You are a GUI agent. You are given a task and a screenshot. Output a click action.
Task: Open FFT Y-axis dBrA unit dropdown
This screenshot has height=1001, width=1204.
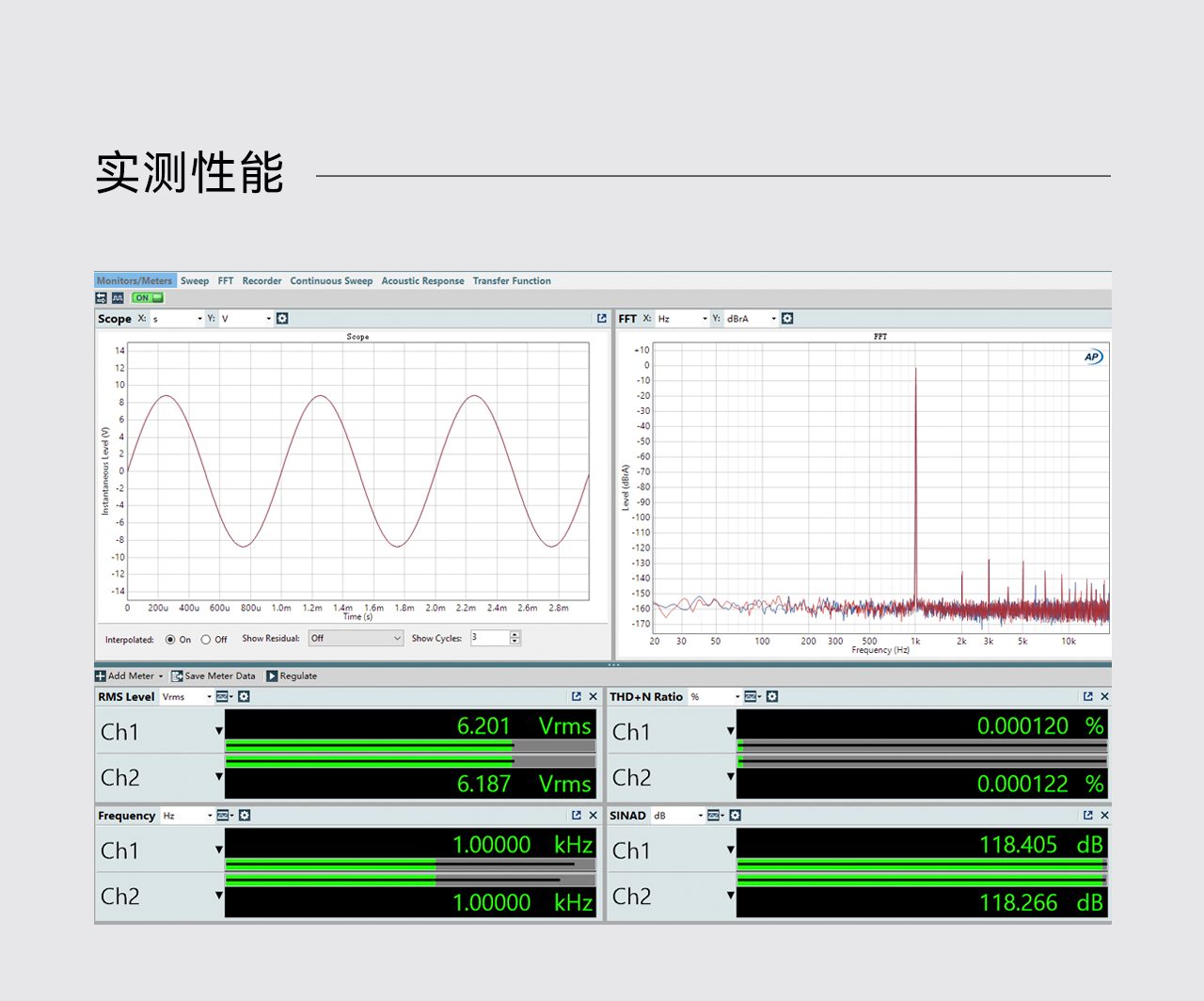752,319
